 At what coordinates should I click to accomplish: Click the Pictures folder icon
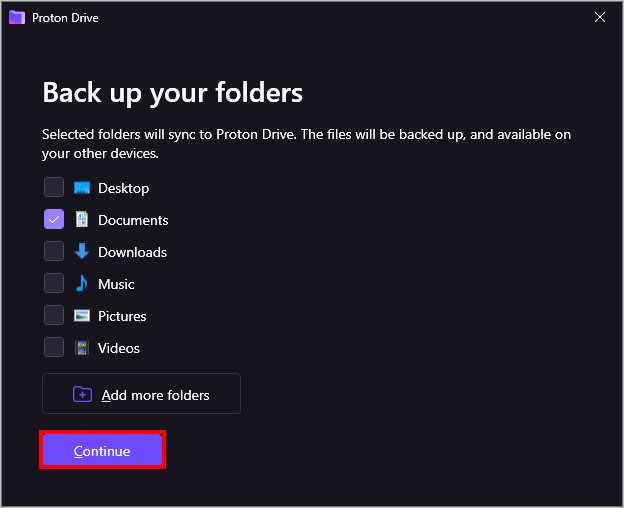[x=82, y=316]
